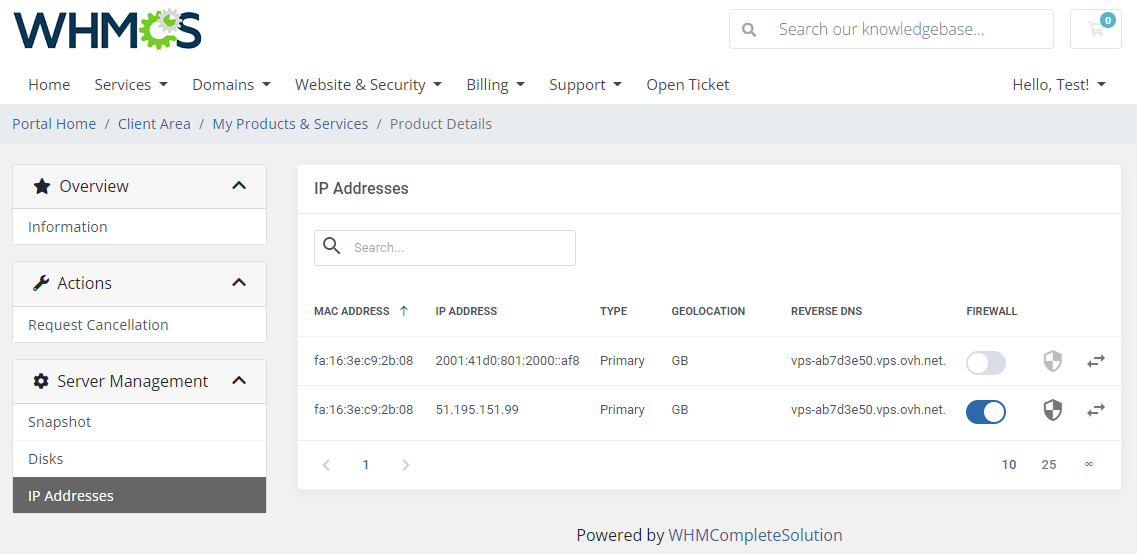Open the Billing menu
This screenshot has height=554, width=1137.
495,85
